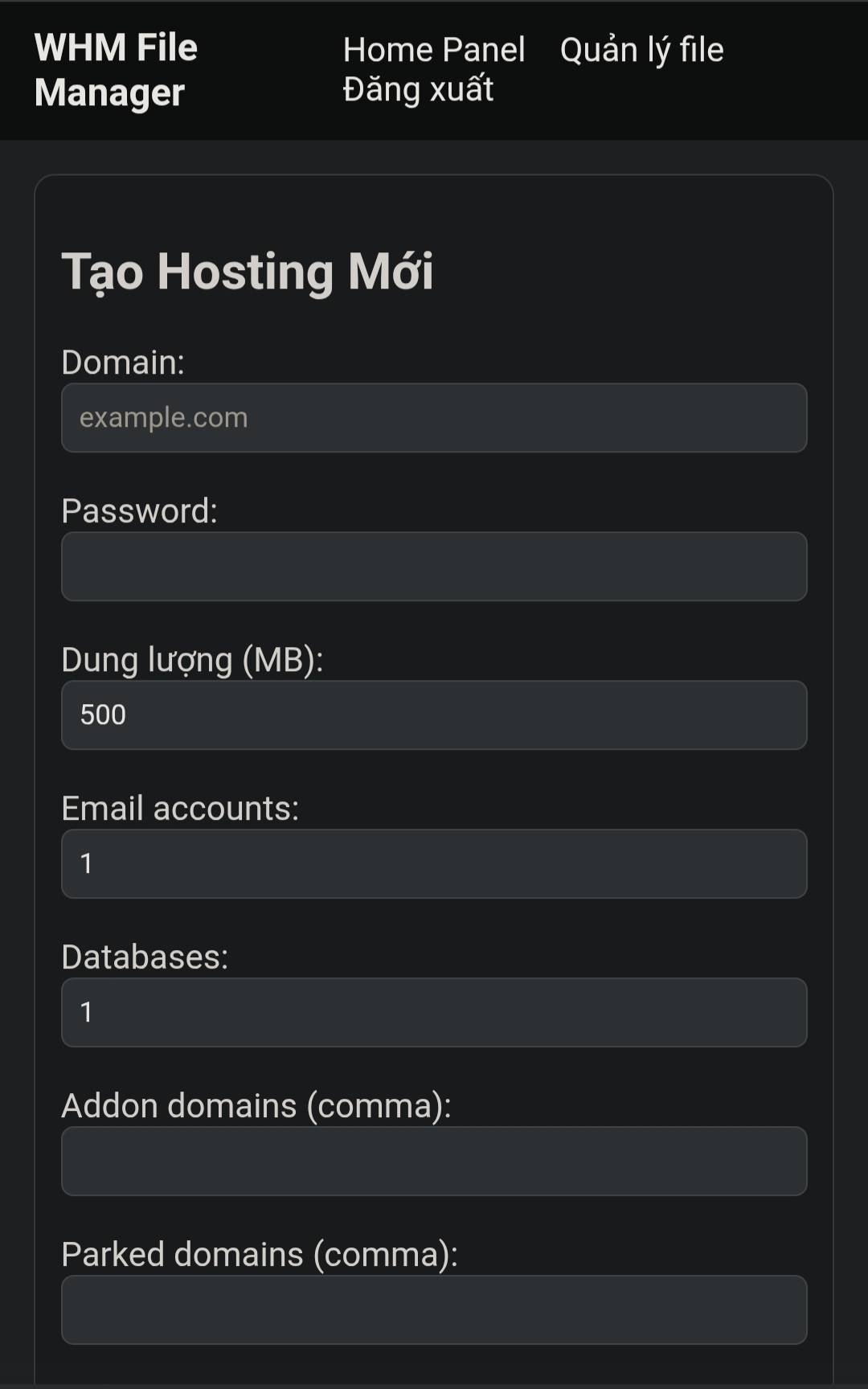Click the Parked domains (comma) input box

pos(434,1310)
